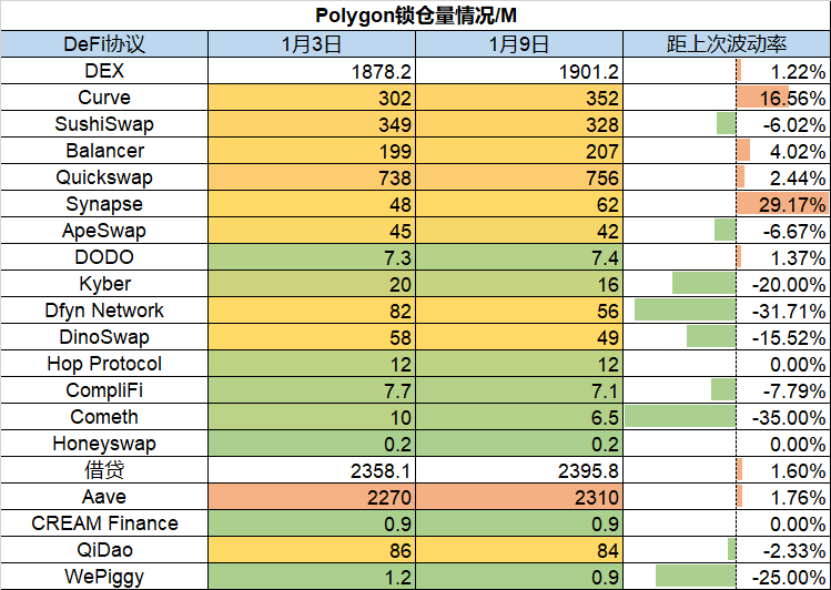Select the 借贷 category row label
Screen dimensions: 831x590
104,470
